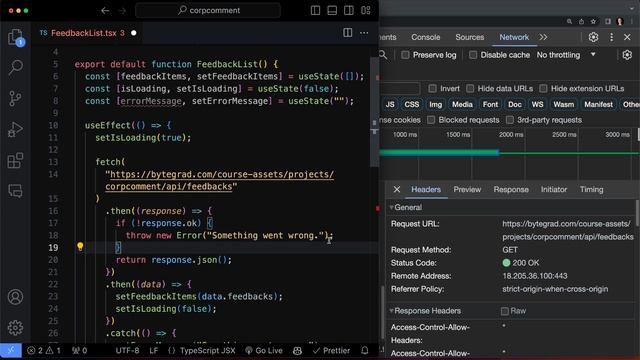Image resolution: width=640 pixels, height=360 pixels.
Task: Check 3rd-party requests option
Action: [x=509, y=120]
